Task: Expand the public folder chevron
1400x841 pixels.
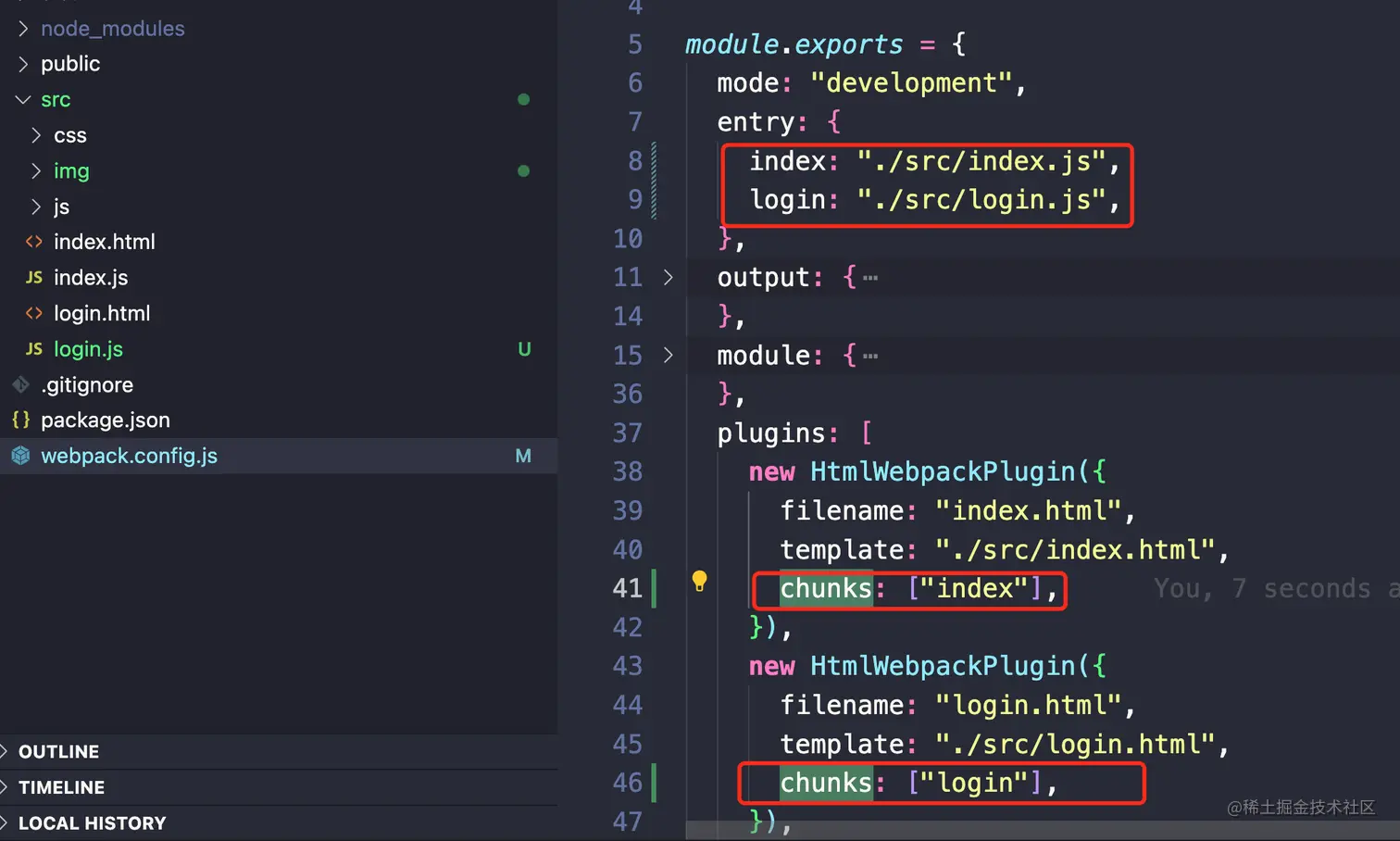Action: coord(23,64)
